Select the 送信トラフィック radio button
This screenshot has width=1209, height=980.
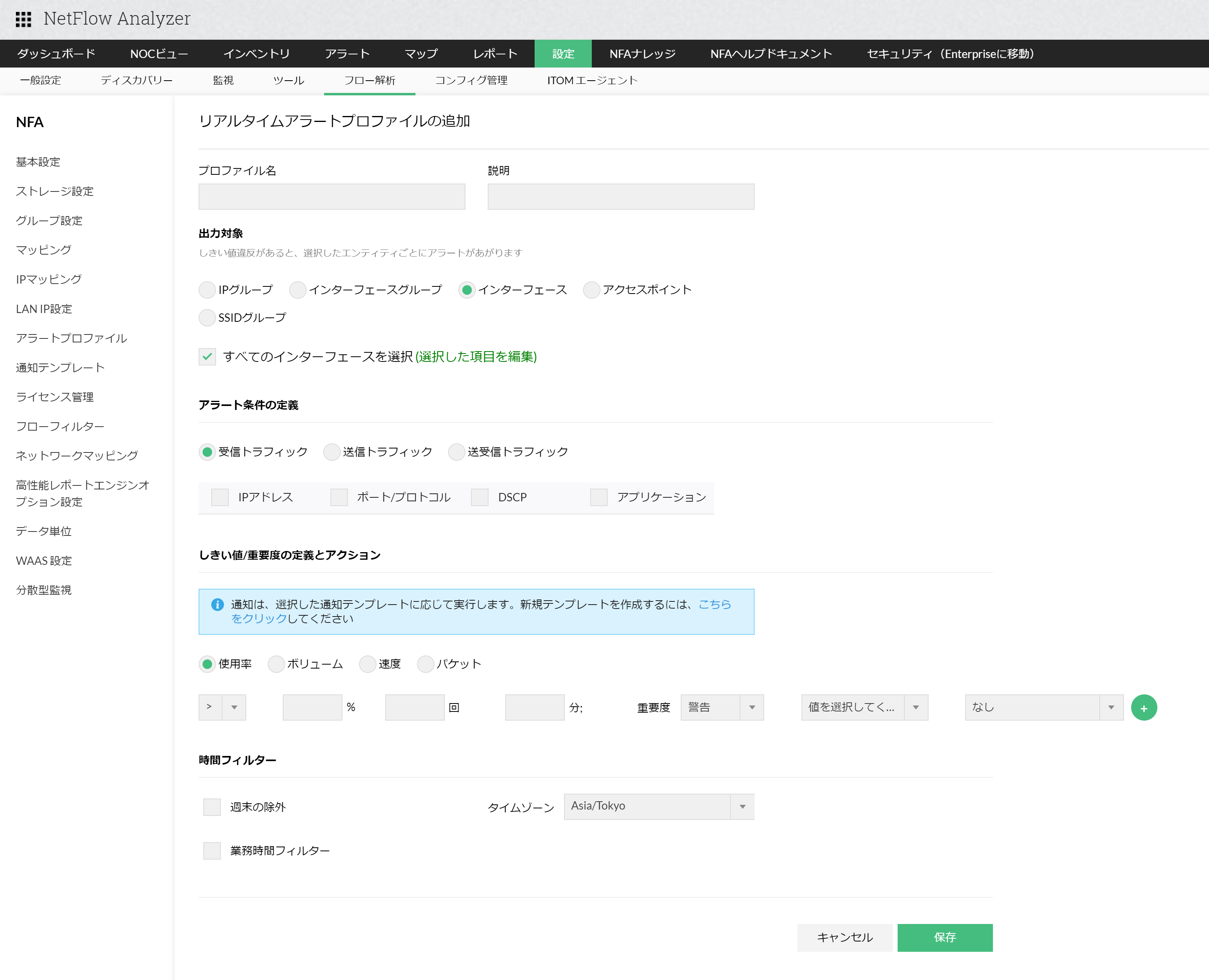click(x=332, y=452)
